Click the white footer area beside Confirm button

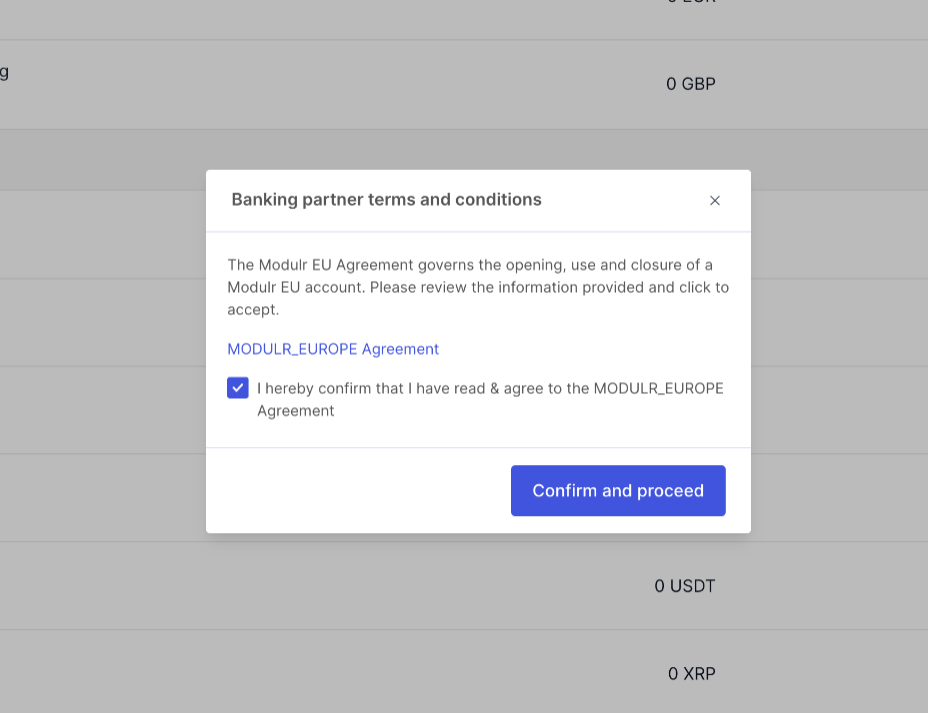click(359, 491)
